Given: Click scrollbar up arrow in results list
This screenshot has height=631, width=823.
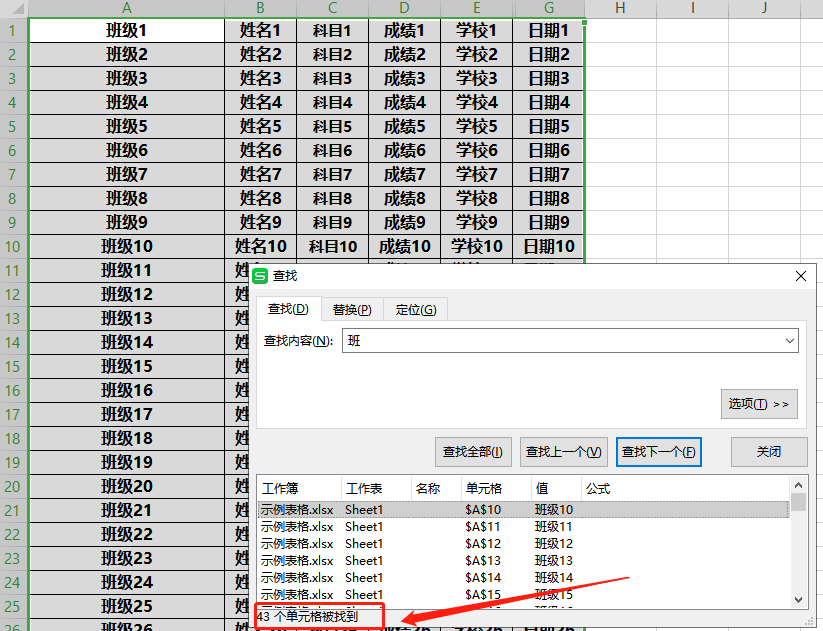Looking at the screenshot, I should 798,485.
